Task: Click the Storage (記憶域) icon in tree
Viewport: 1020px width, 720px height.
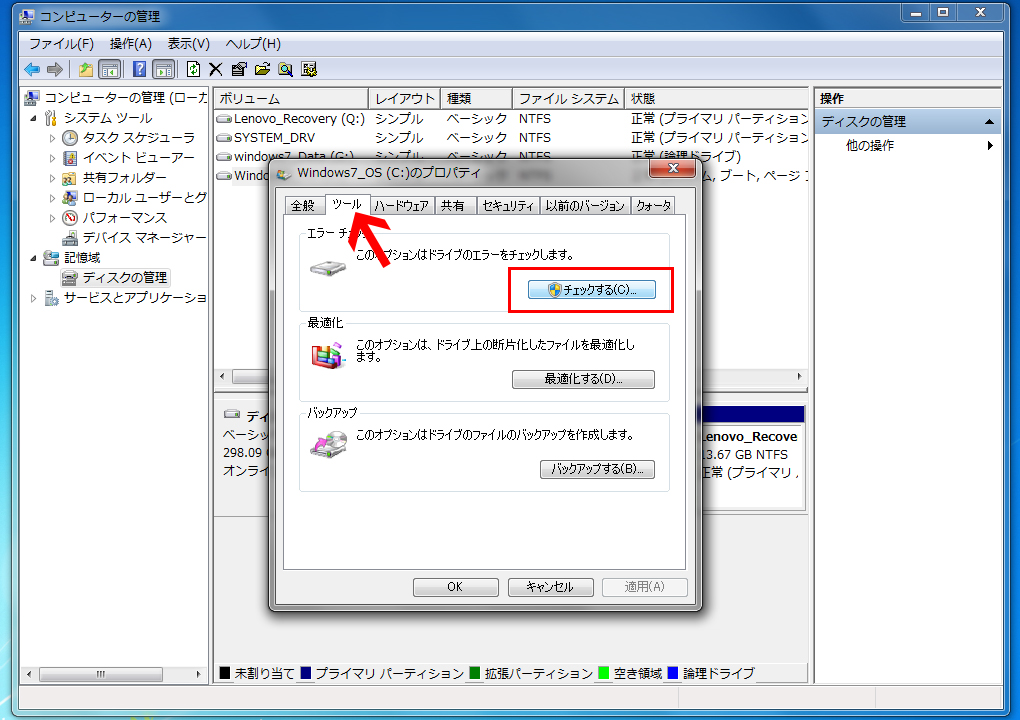Action: (x=51, y=258)
